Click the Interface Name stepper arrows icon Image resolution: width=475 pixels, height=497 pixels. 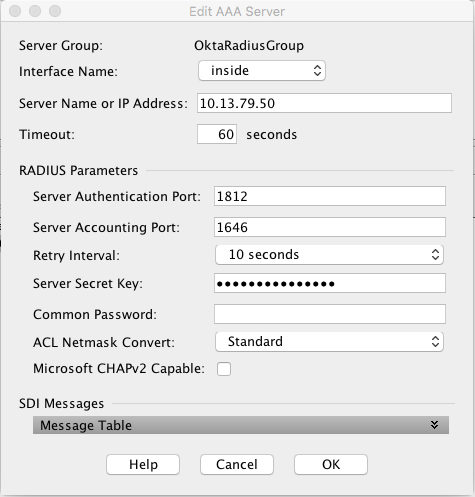(317, 71)
